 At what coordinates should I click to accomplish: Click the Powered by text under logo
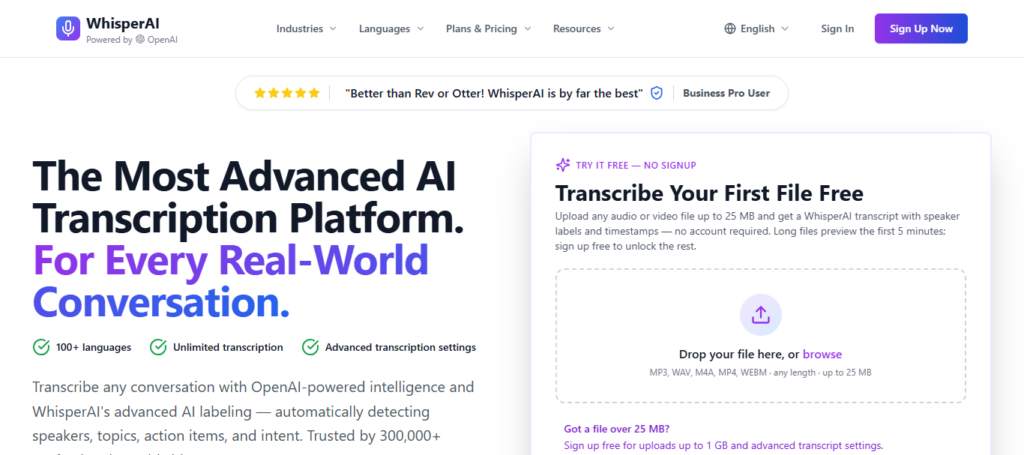click(109, 39)
